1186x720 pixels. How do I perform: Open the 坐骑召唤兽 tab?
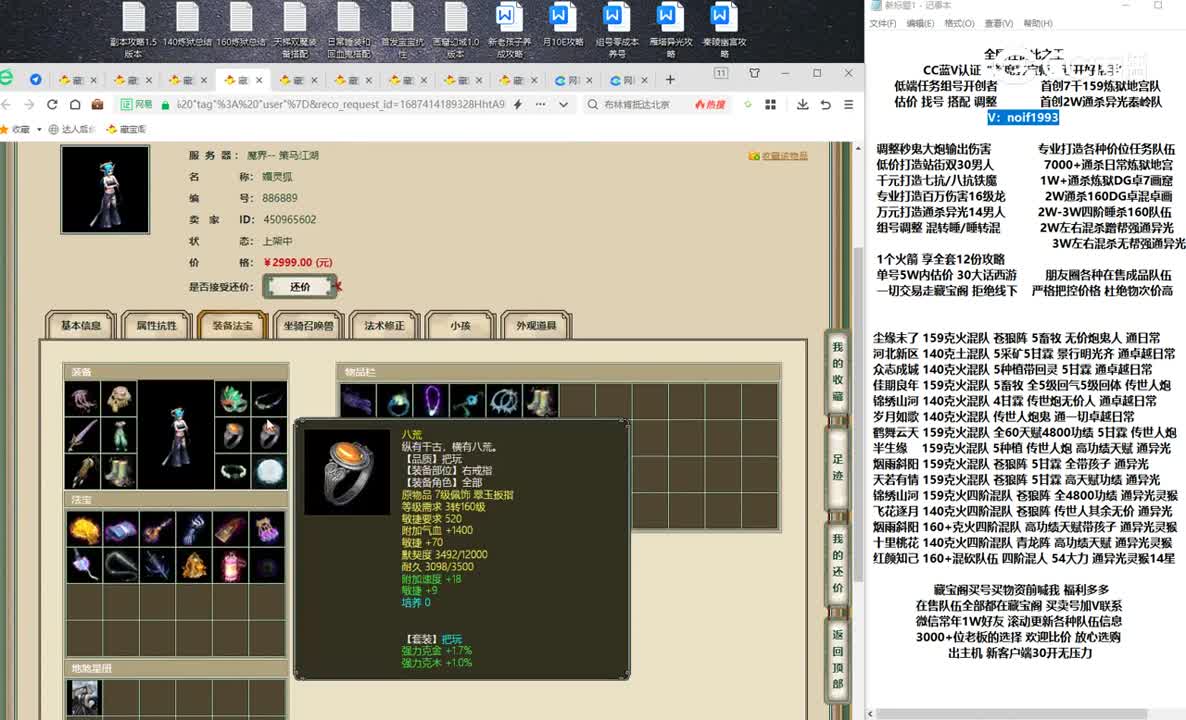[309, 325]
